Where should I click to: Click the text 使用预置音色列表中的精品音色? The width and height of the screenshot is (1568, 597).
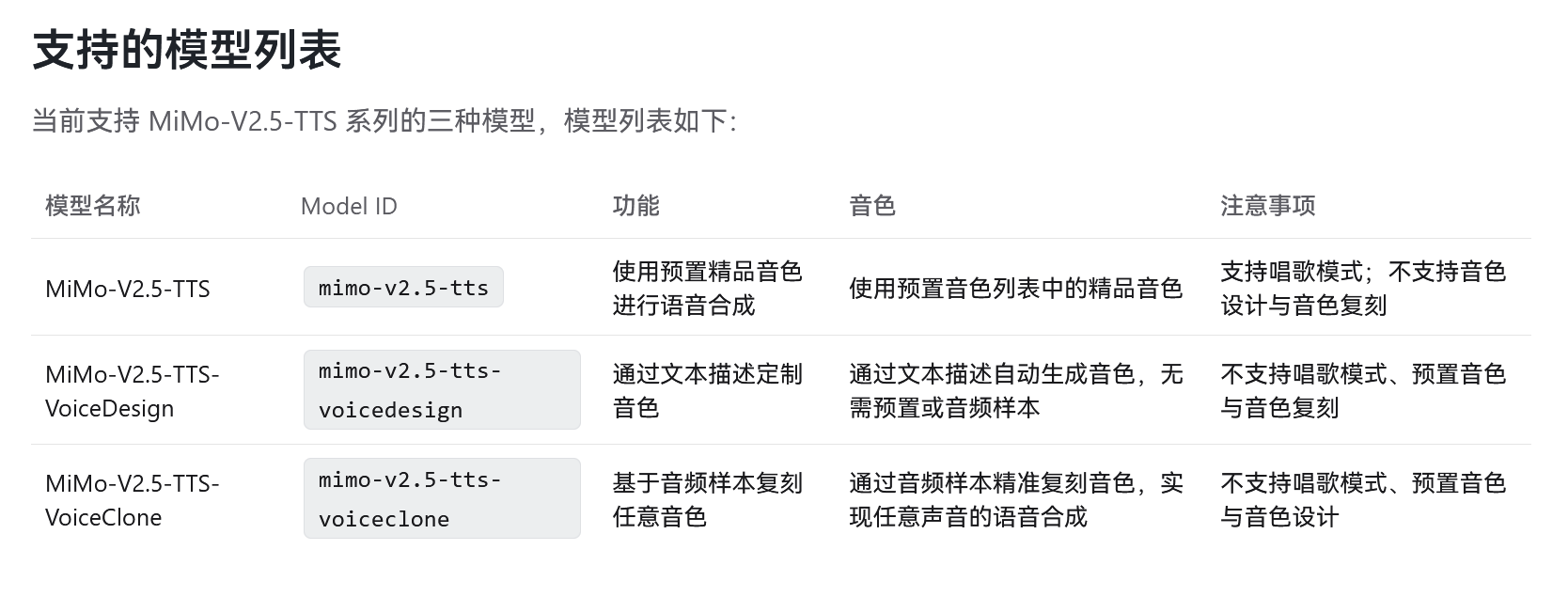click(1015, 289)
